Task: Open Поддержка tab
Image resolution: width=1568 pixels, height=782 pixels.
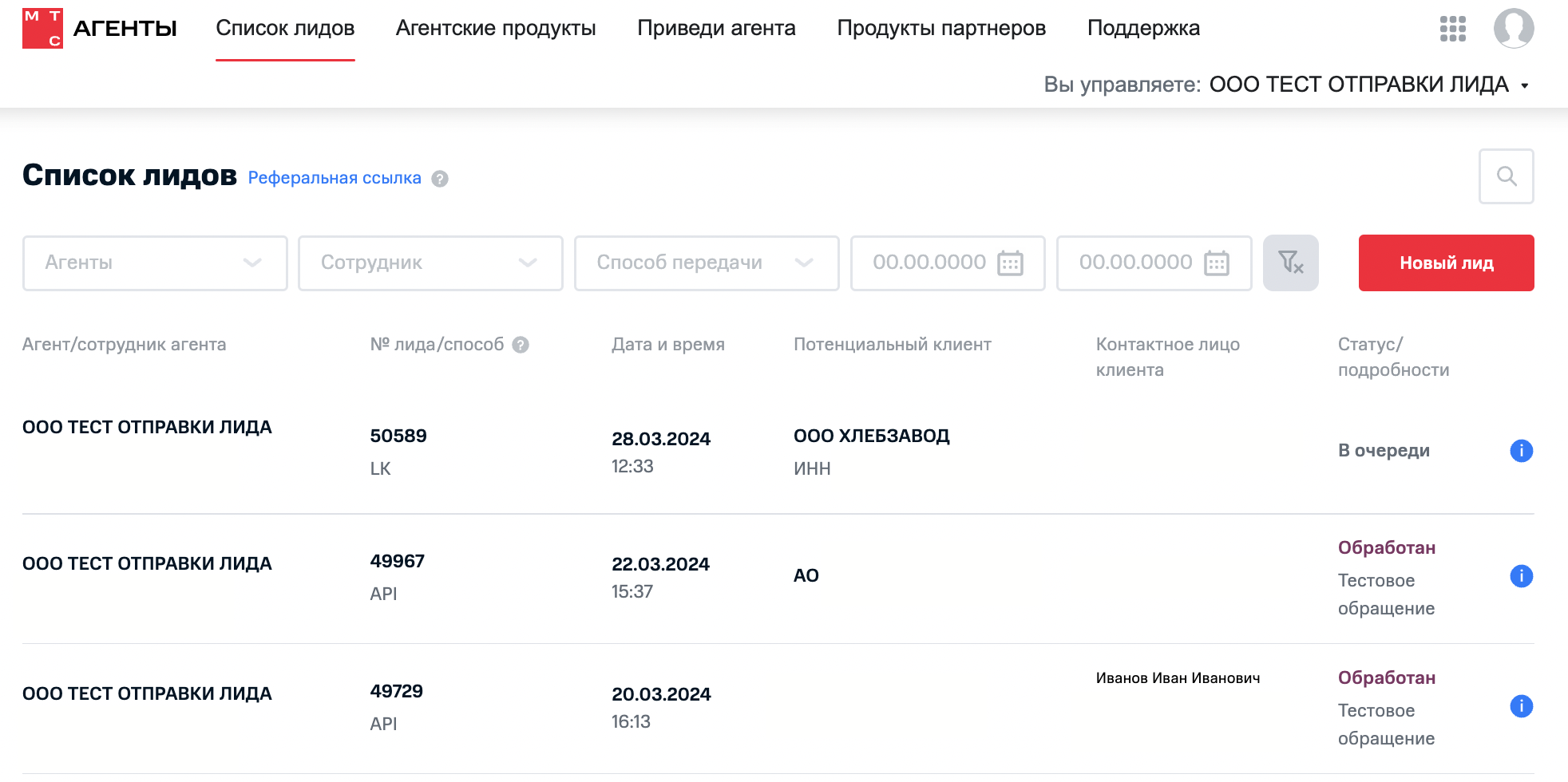Action: point(1143,28)
